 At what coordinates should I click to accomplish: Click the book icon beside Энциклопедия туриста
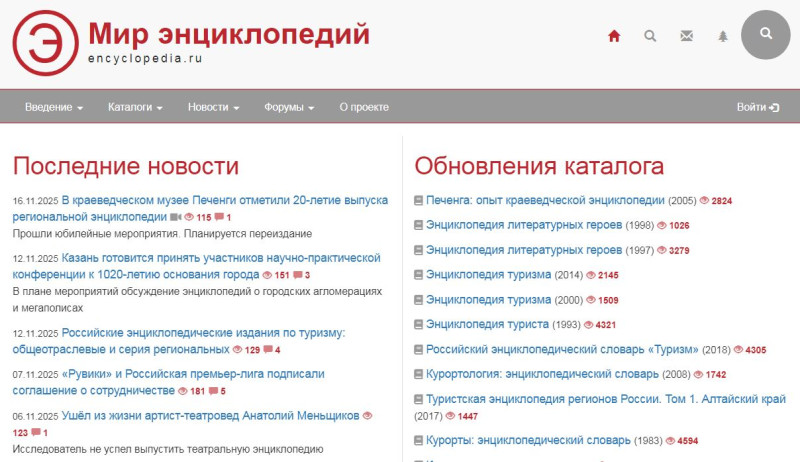pyautogui.click(x=419, y=325)
